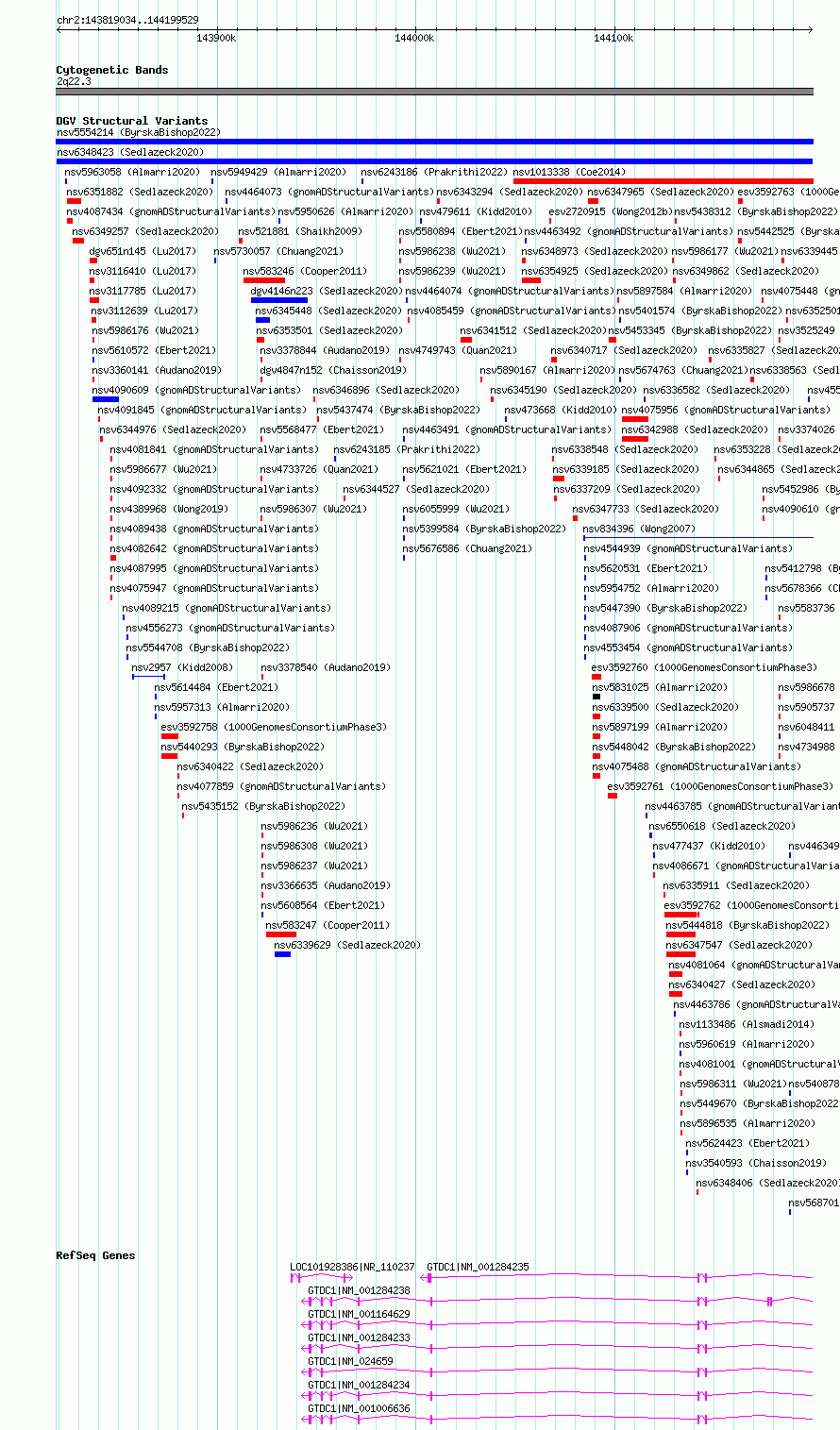Open esv3592761 (1000GenomesConsortiumPhase3) variant
Image resolution: width=840 pixels, height=1430 pixels.
coord(720,786)
